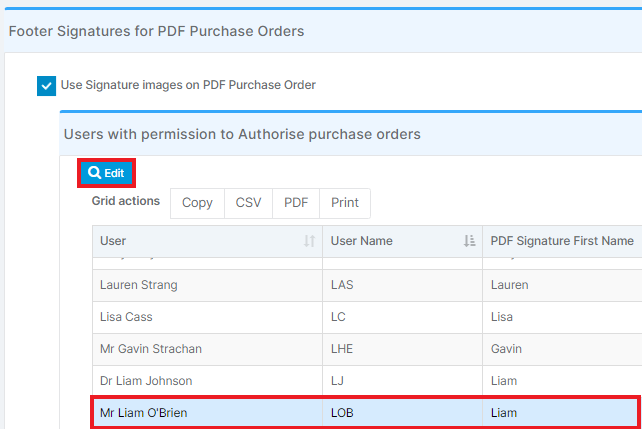The height and width of the screenshot is (429, 642).
Task: Export the grid as PDF
Action: pyautogui.click(x=296, y=203)
